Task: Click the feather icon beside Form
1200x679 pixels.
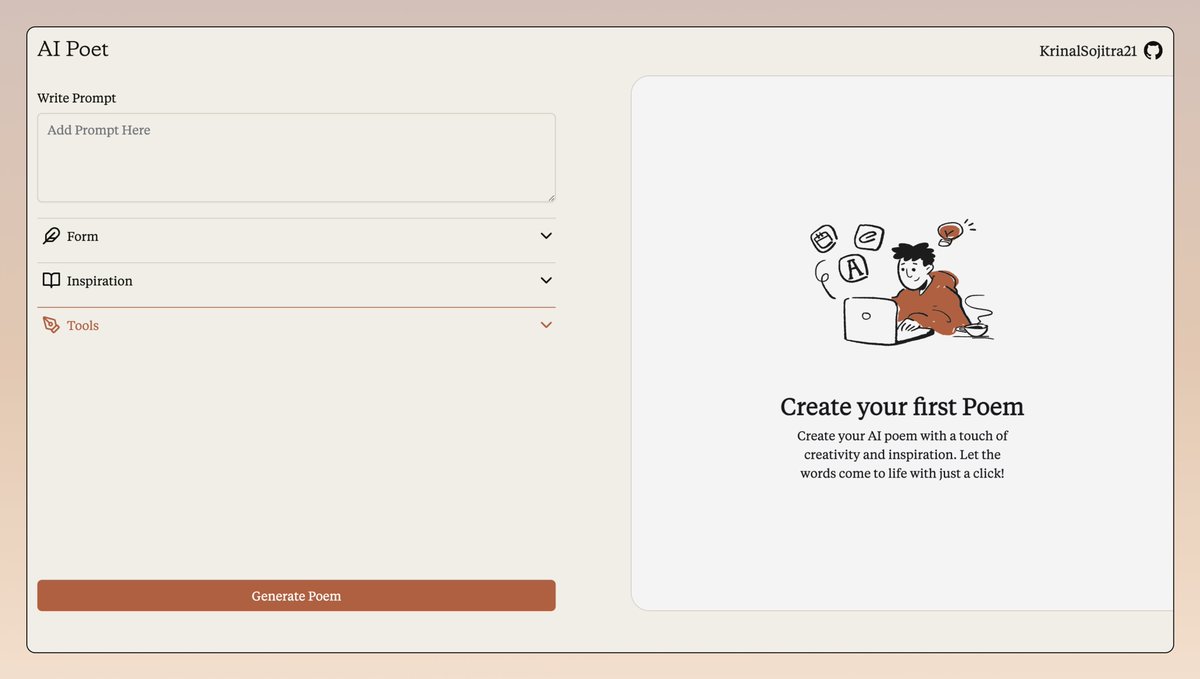Action: coord(51,236)
